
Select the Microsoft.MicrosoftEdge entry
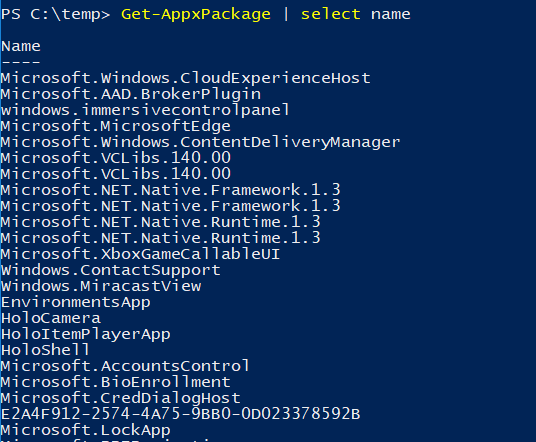pos(116,126)
